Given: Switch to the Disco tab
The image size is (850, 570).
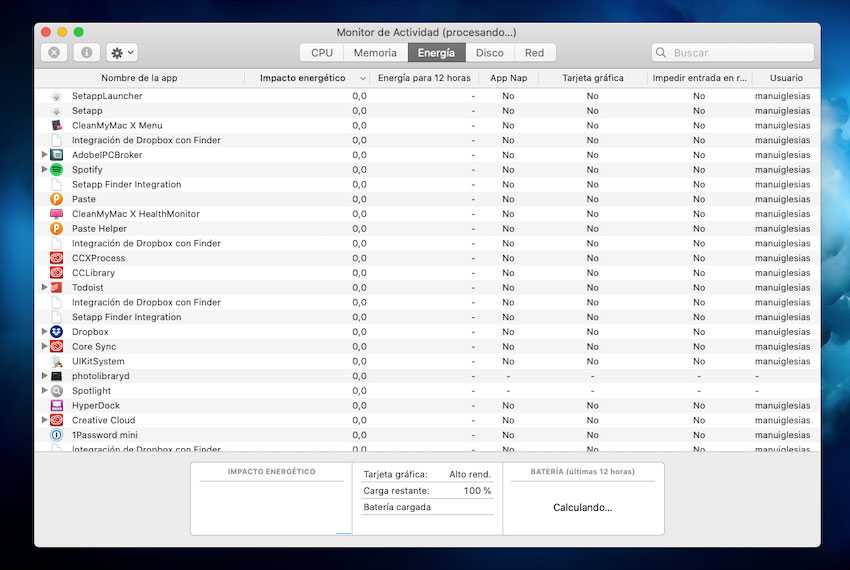Looking at the screenshot, I should [x=490, y=53].
